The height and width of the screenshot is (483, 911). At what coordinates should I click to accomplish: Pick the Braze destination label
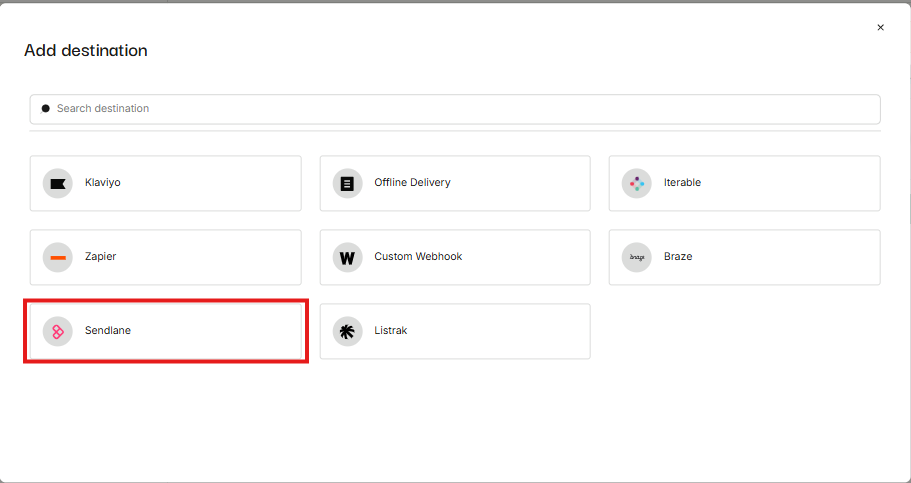(x=678, y=256)
